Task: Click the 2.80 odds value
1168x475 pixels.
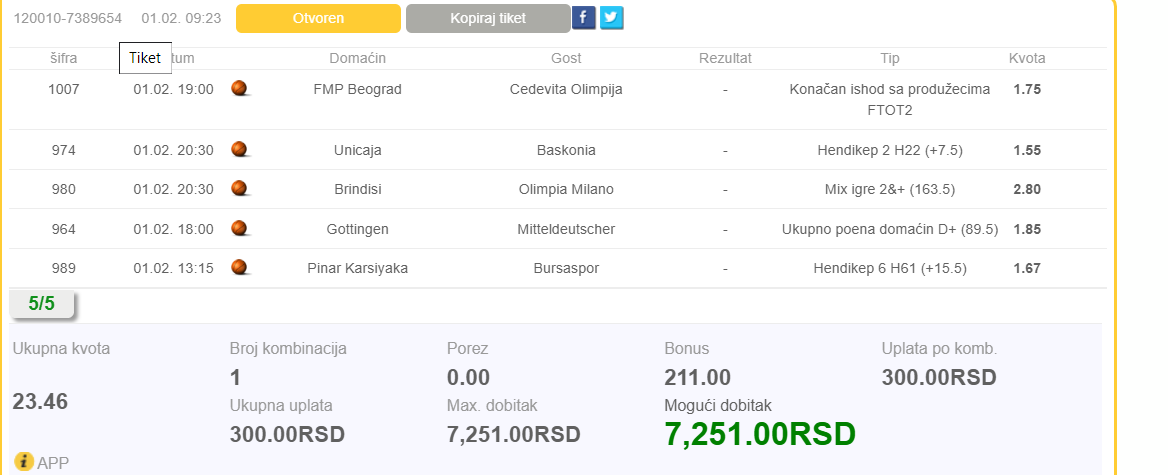Action: (x=1027, y=189)
